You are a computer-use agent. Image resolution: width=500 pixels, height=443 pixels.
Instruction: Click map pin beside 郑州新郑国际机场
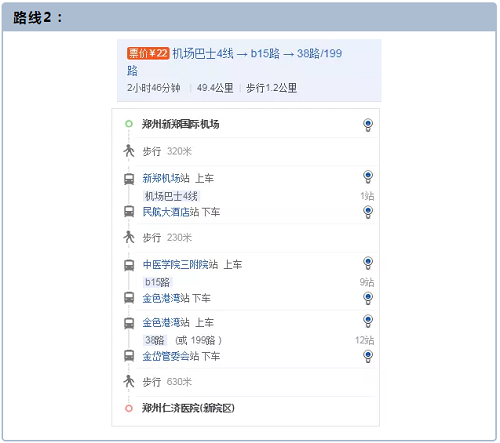tap(368, 125)
